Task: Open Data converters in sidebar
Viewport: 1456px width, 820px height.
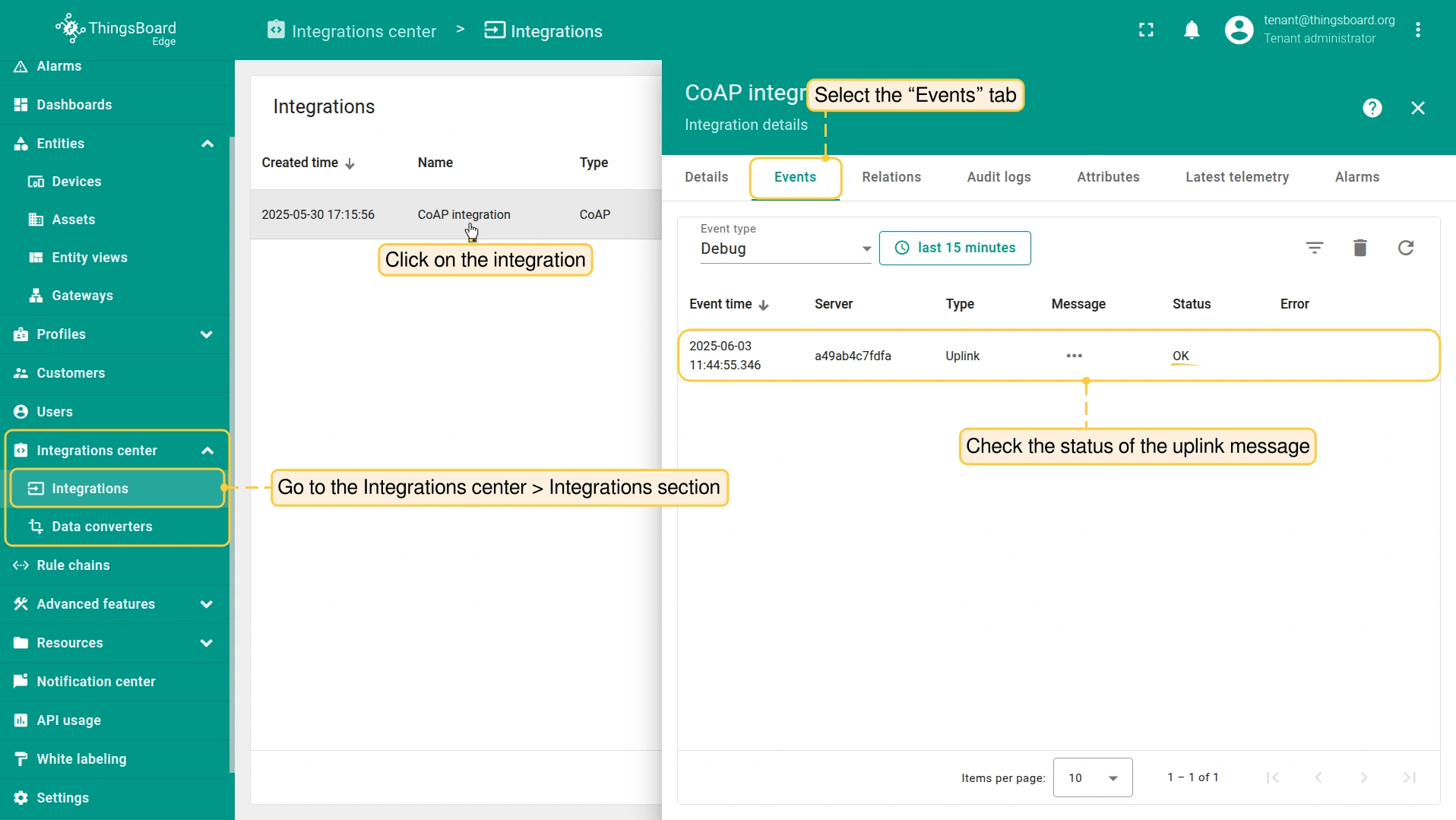Action: point(102,527)
